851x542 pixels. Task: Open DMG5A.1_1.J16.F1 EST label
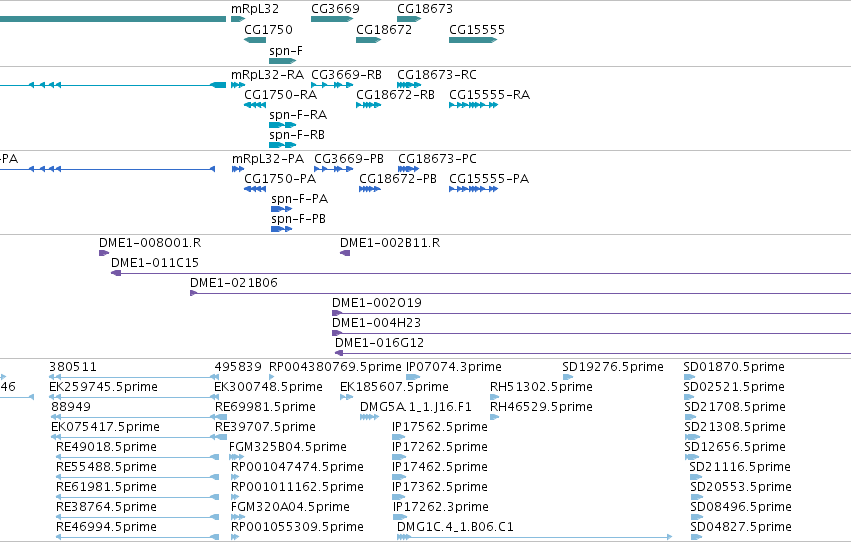pos(415,407)
